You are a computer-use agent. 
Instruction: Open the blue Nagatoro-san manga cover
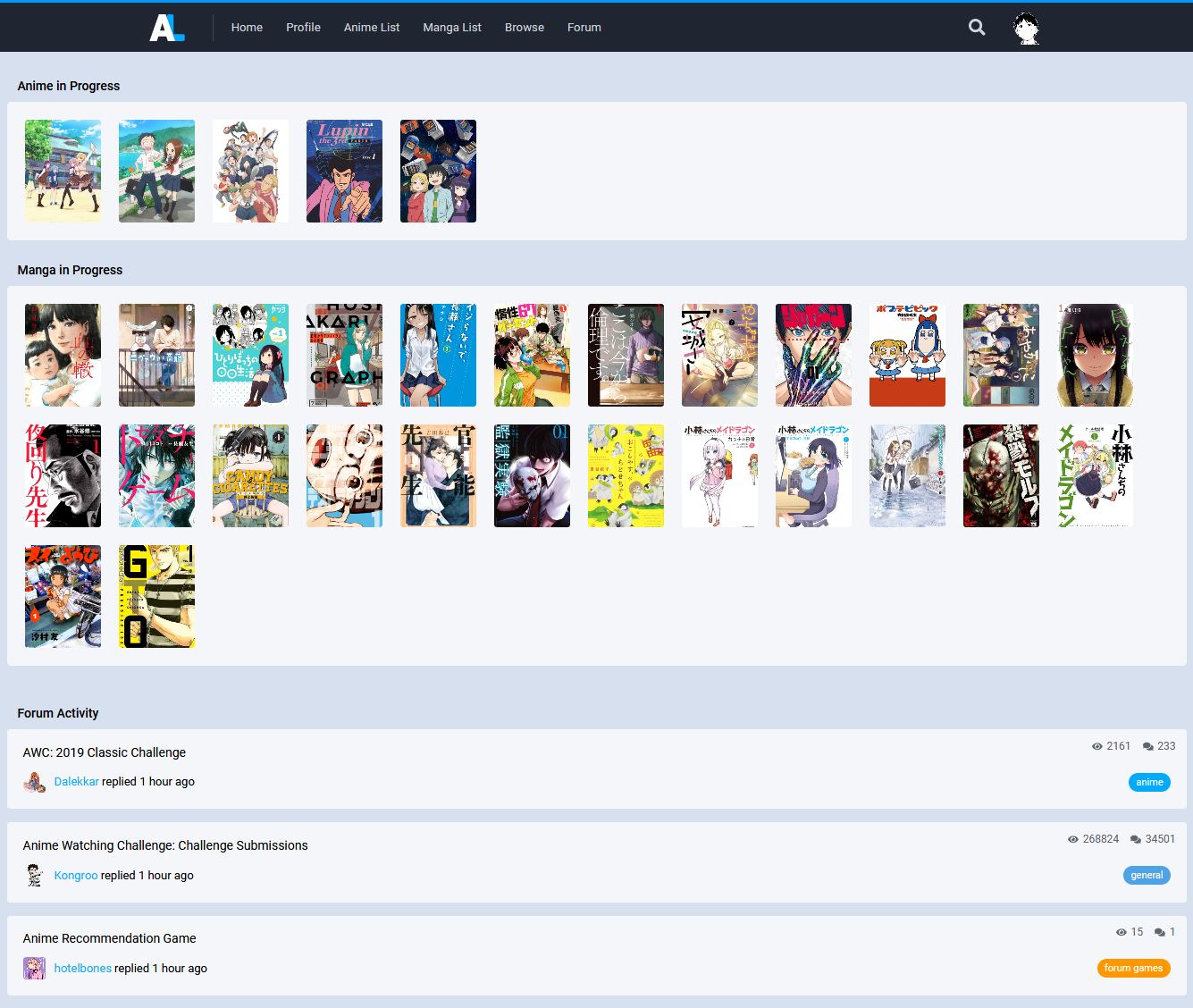(x=438, y=355)
